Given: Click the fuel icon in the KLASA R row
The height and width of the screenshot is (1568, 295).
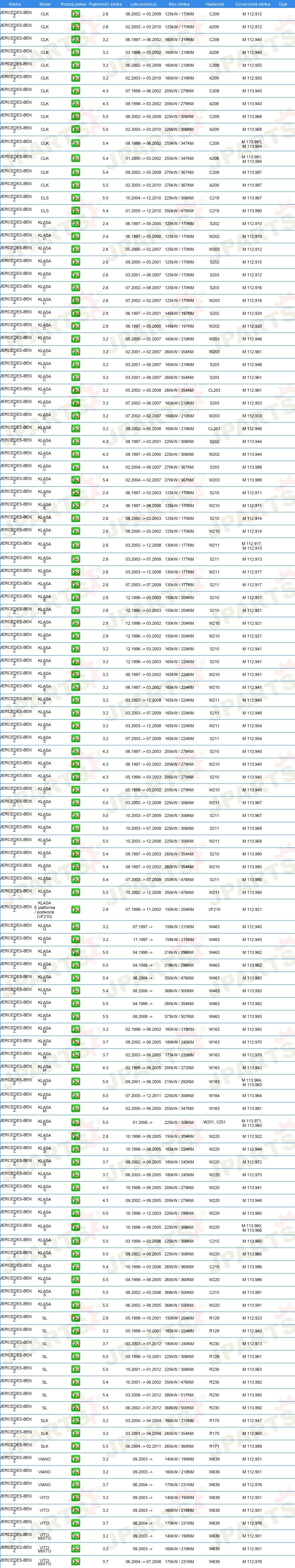Looking at the screenshot, I should point(75,1122).
